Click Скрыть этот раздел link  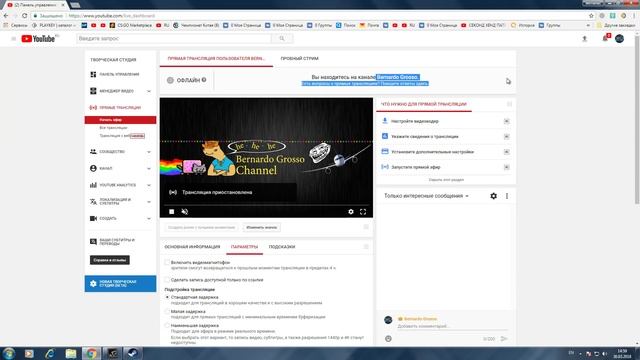click(x=446, y=180)
